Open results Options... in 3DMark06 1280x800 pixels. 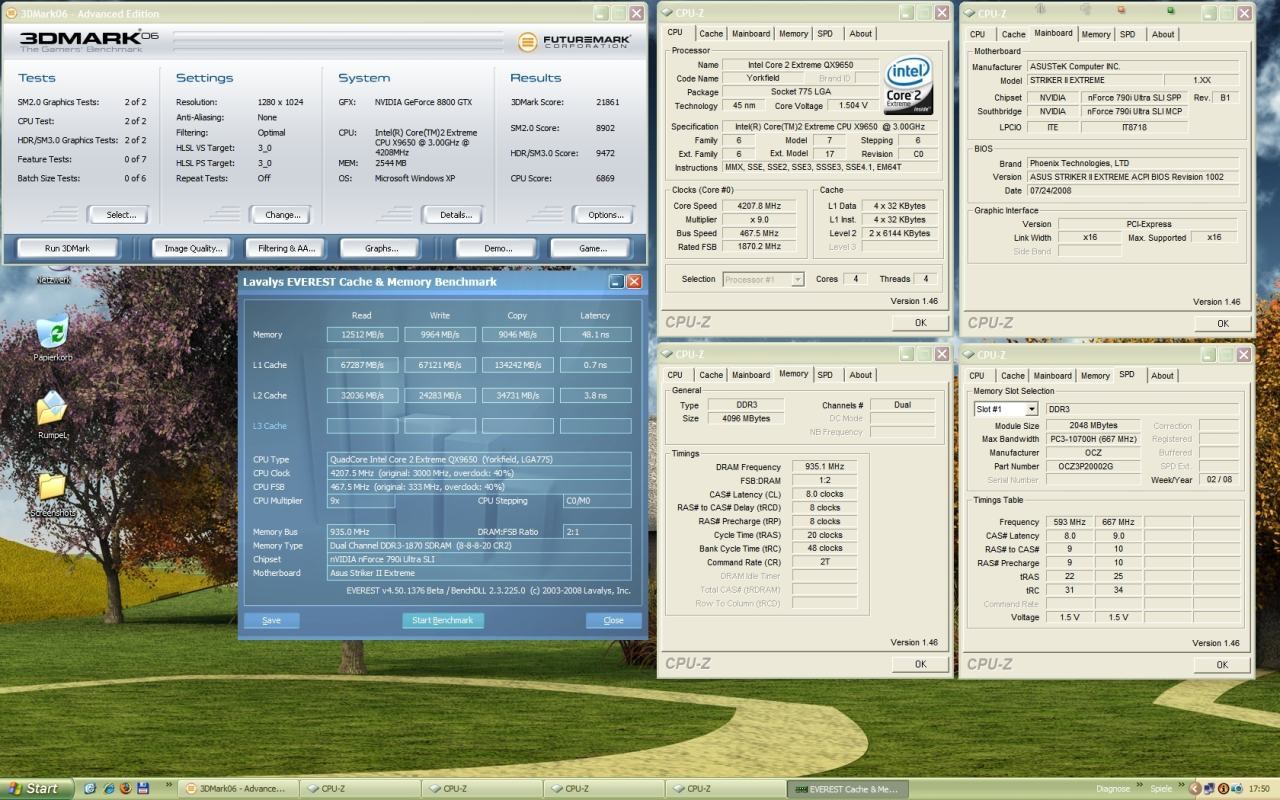[x=605, y=215]
